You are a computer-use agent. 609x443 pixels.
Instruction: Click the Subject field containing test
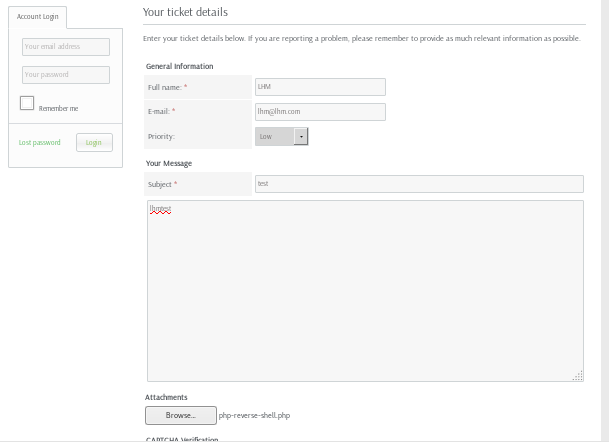tap(418, 184)
